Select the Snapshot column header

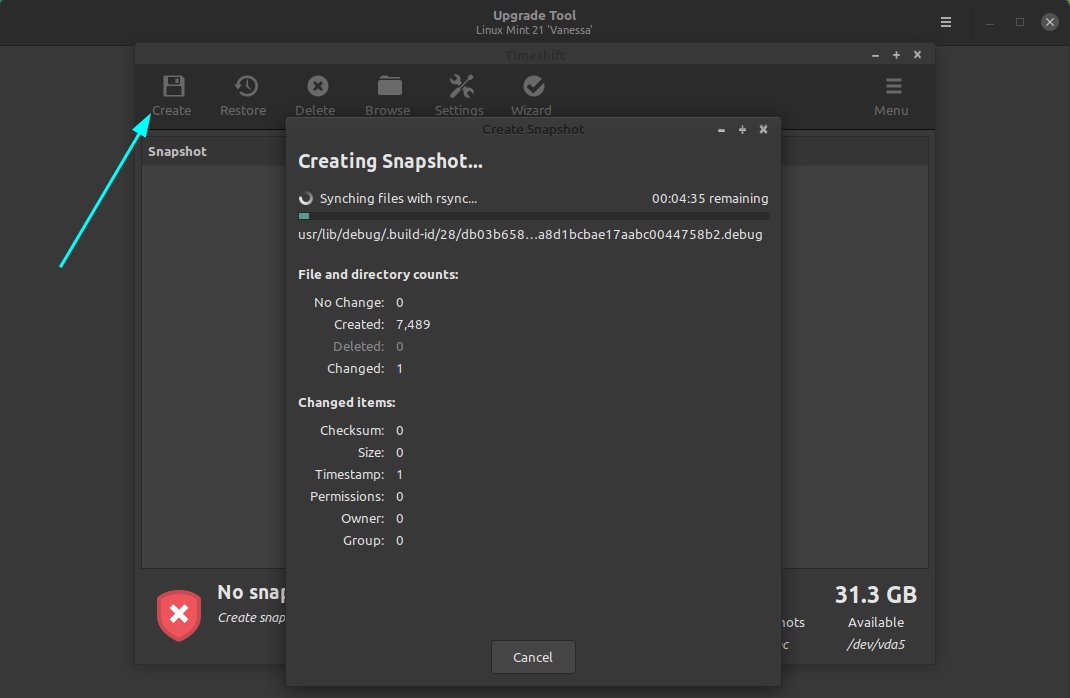(x=177, y=151)
